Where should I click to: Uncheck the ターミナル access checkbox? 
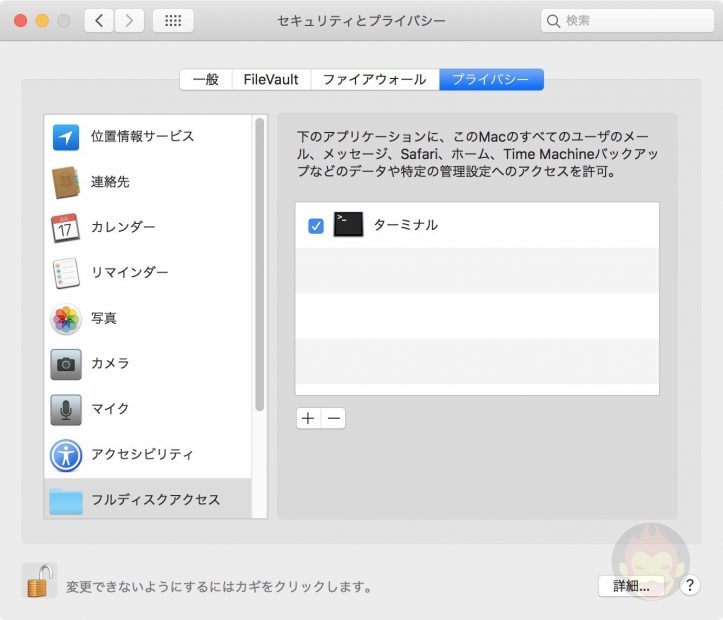316,226
